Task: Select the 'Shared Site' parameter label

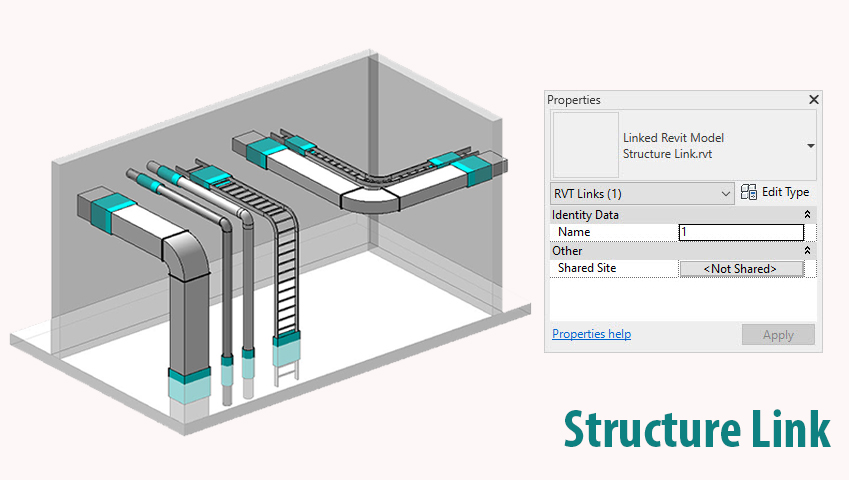Action: point(587,268)
